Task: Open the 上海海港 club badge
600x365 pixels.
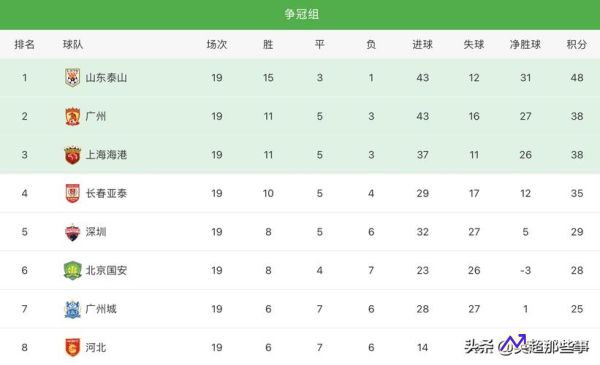Action: 72,155
